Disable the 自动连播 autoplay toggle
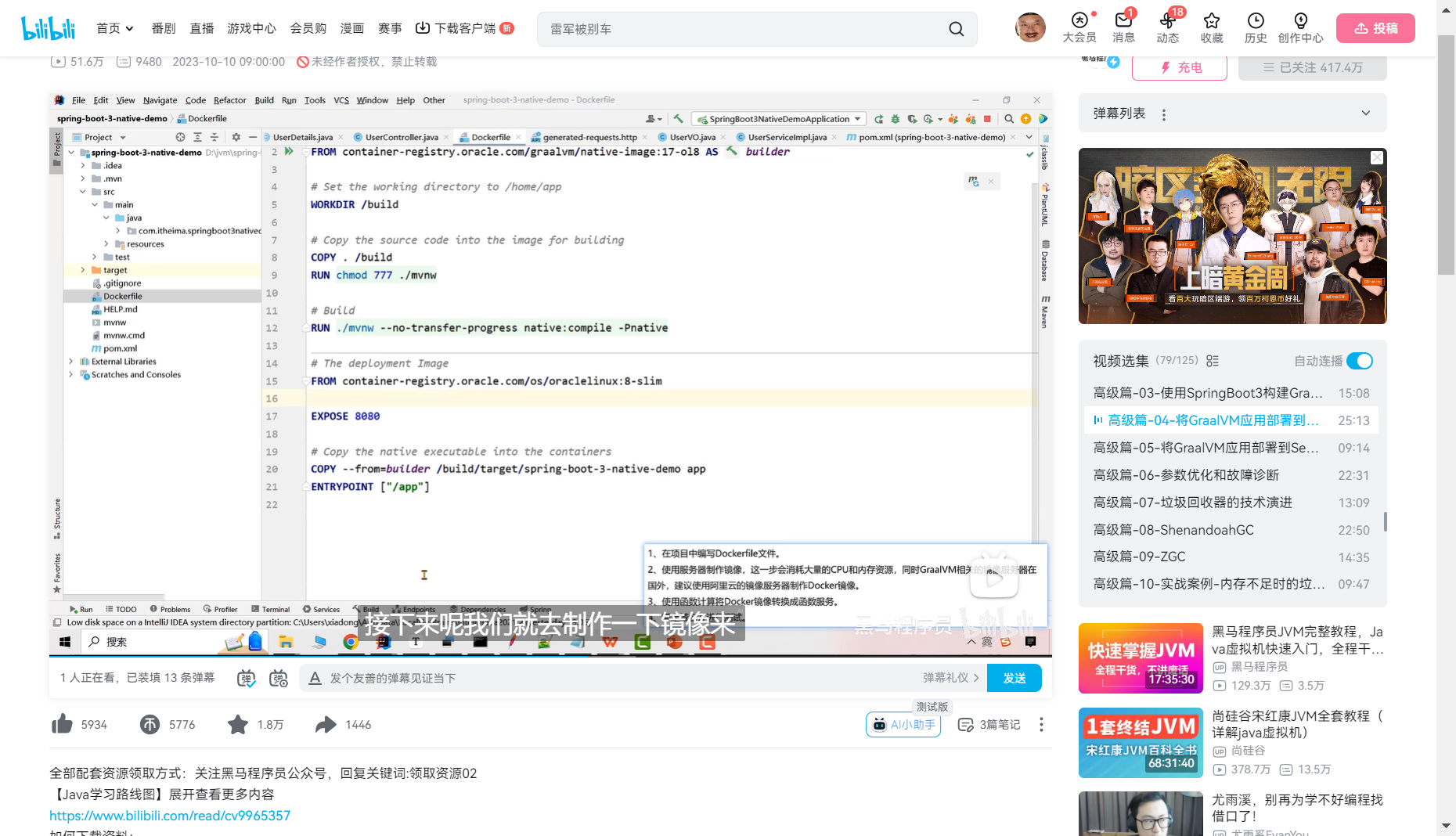Screen dimensions: 1456x836 pos(1360,361)
